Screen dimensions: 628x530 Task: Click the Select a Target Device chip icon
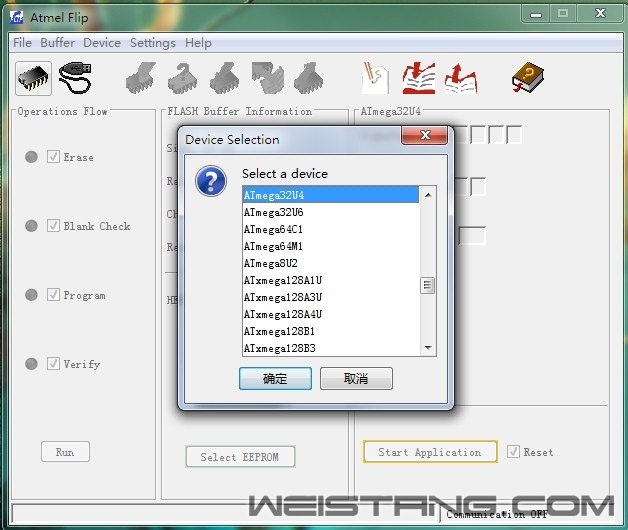point(33,78)
